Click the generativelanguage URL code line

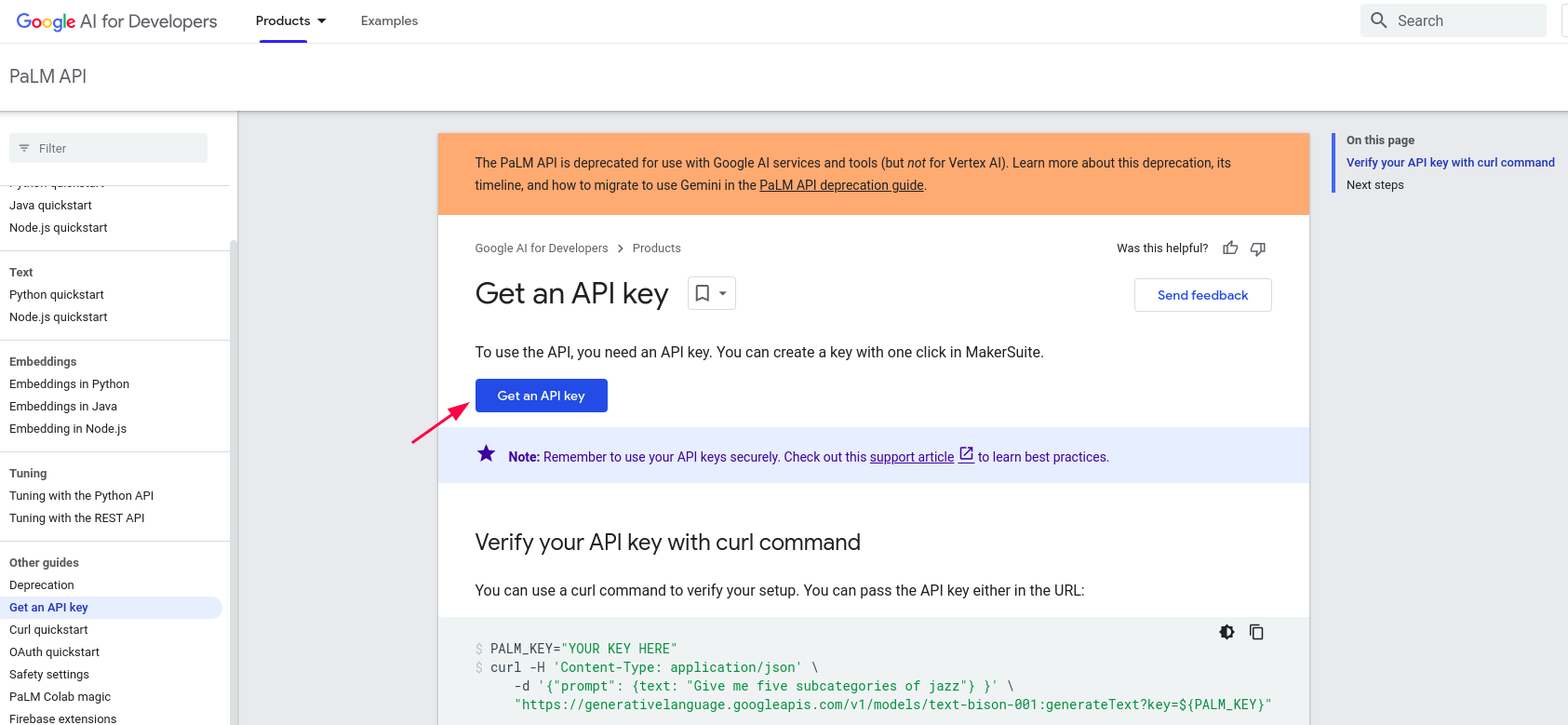point(893,705)
